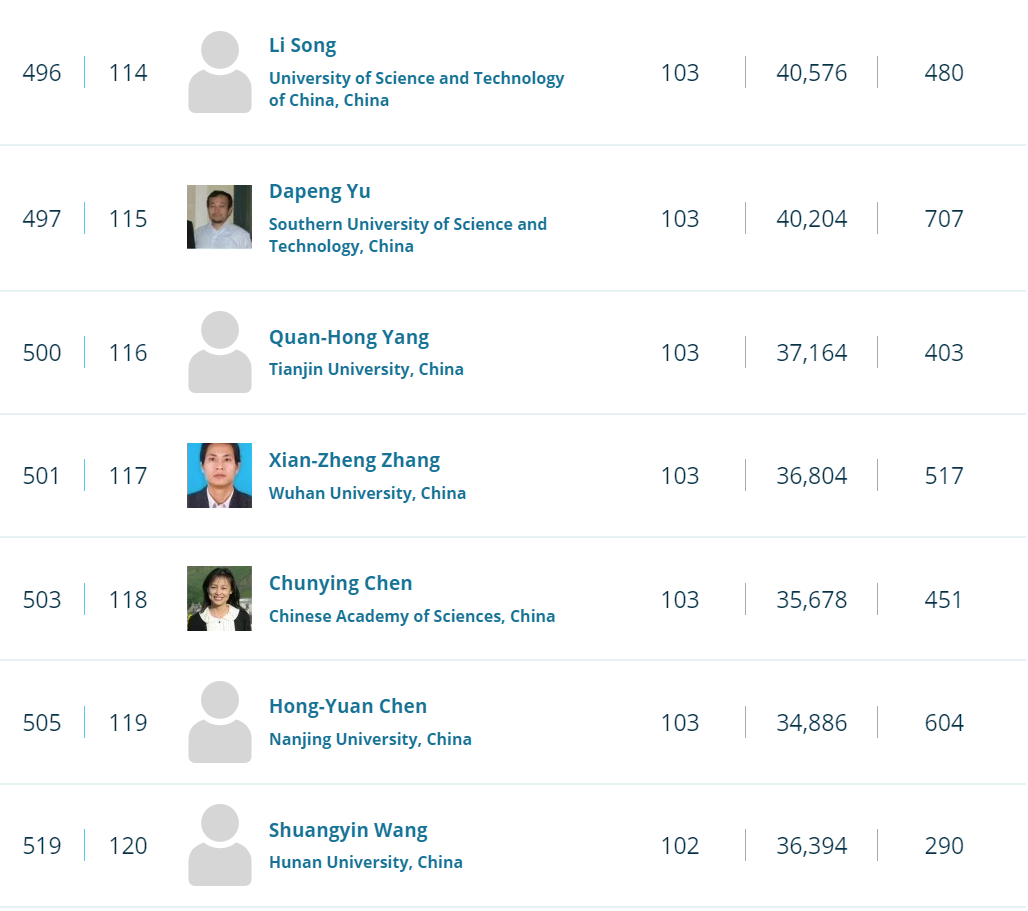Open the Li Song profile link
This screenshot has width=1028, height=911.
[x=302, y=46]
